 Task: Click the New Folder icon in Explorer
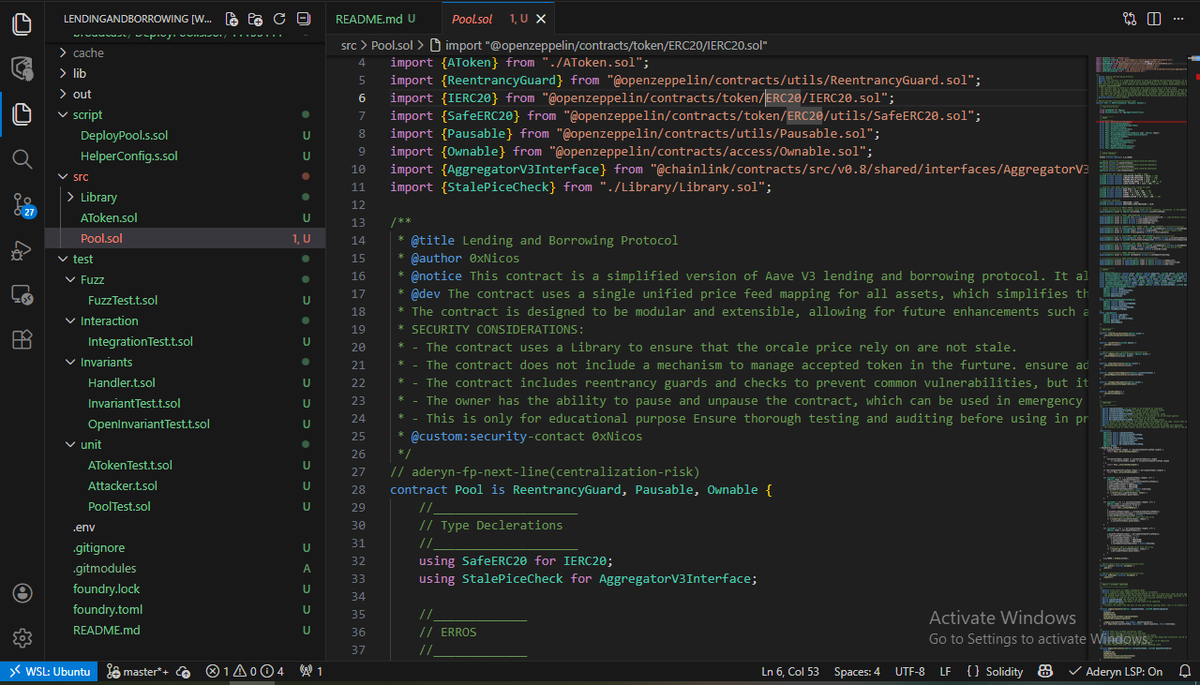[255, 19]
